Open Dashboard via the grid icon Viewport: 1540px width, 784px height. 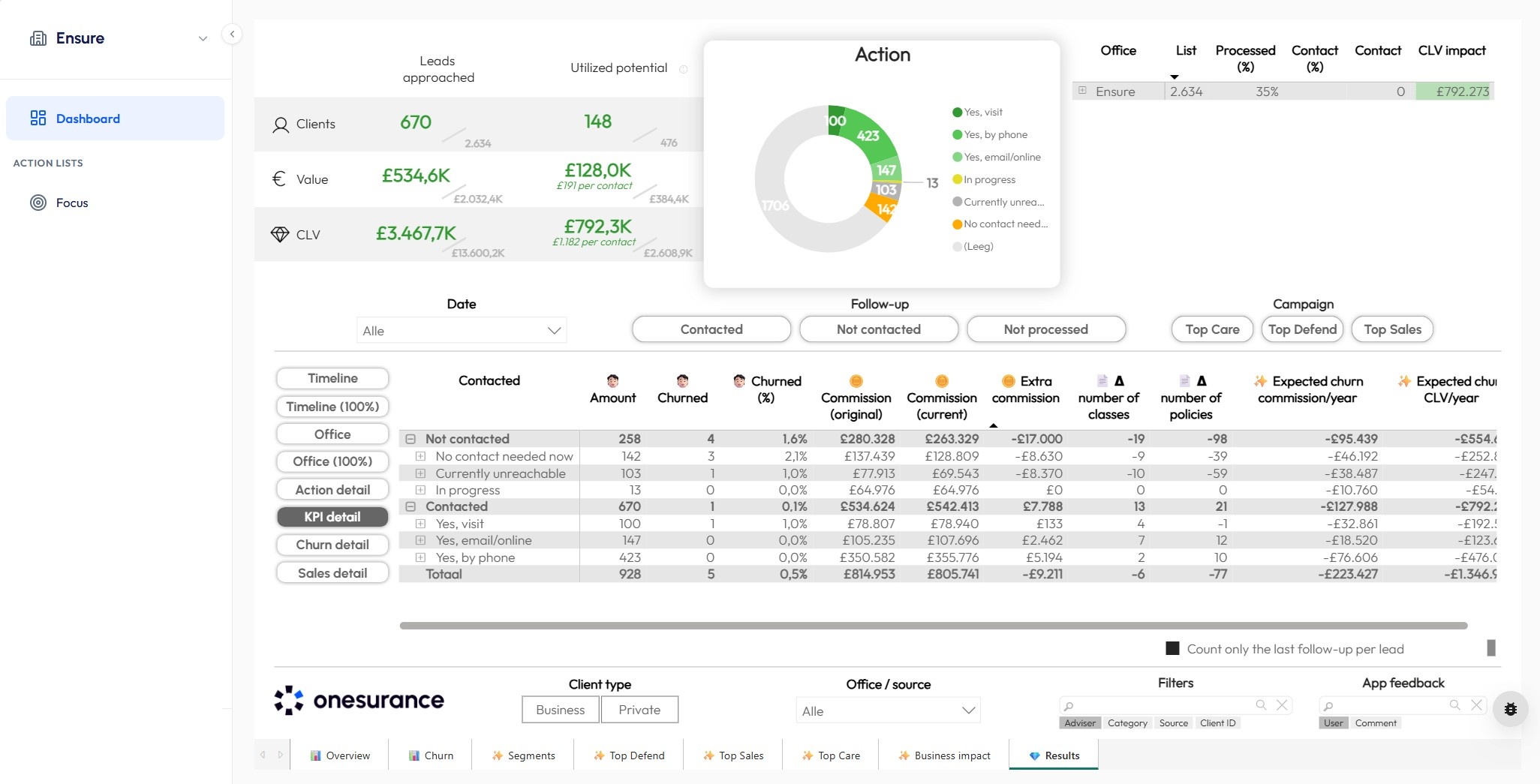(x=38, y=118)
